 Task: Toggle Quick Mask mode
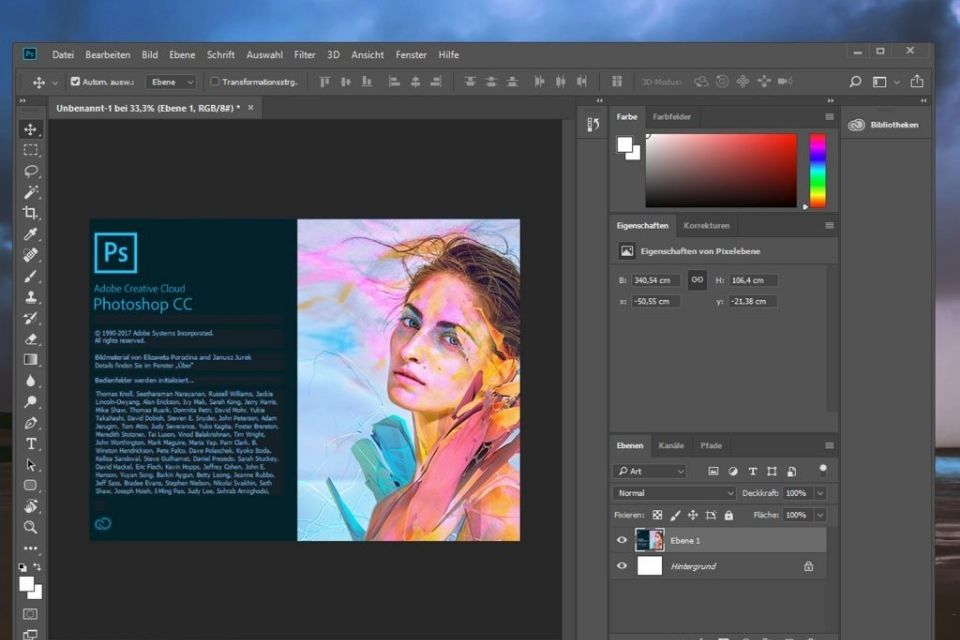click(30, 614)
